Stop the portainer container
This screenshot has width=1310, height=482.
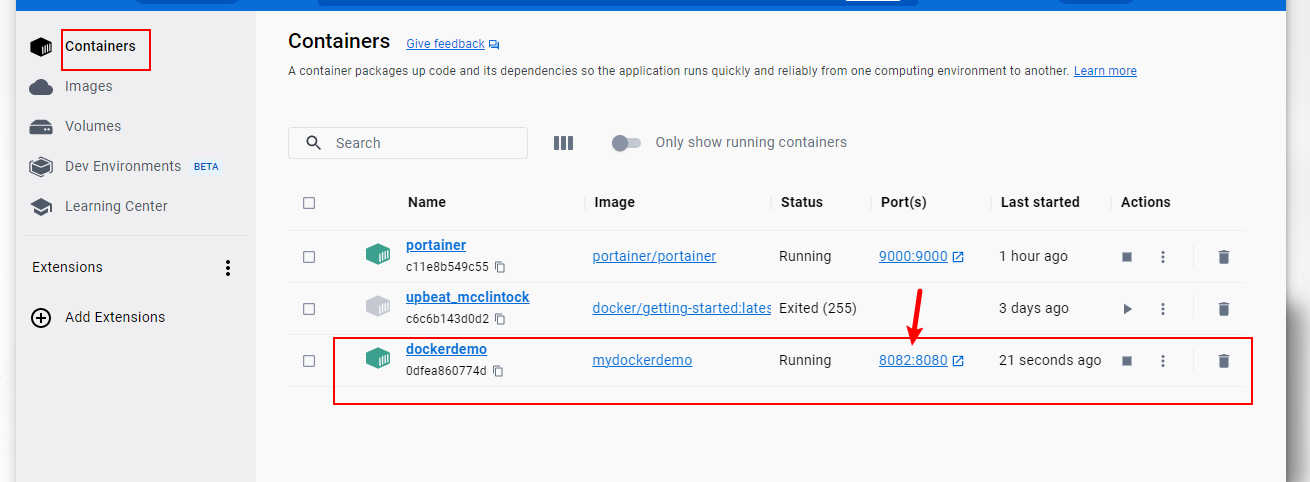click(x=1127, y=257)
